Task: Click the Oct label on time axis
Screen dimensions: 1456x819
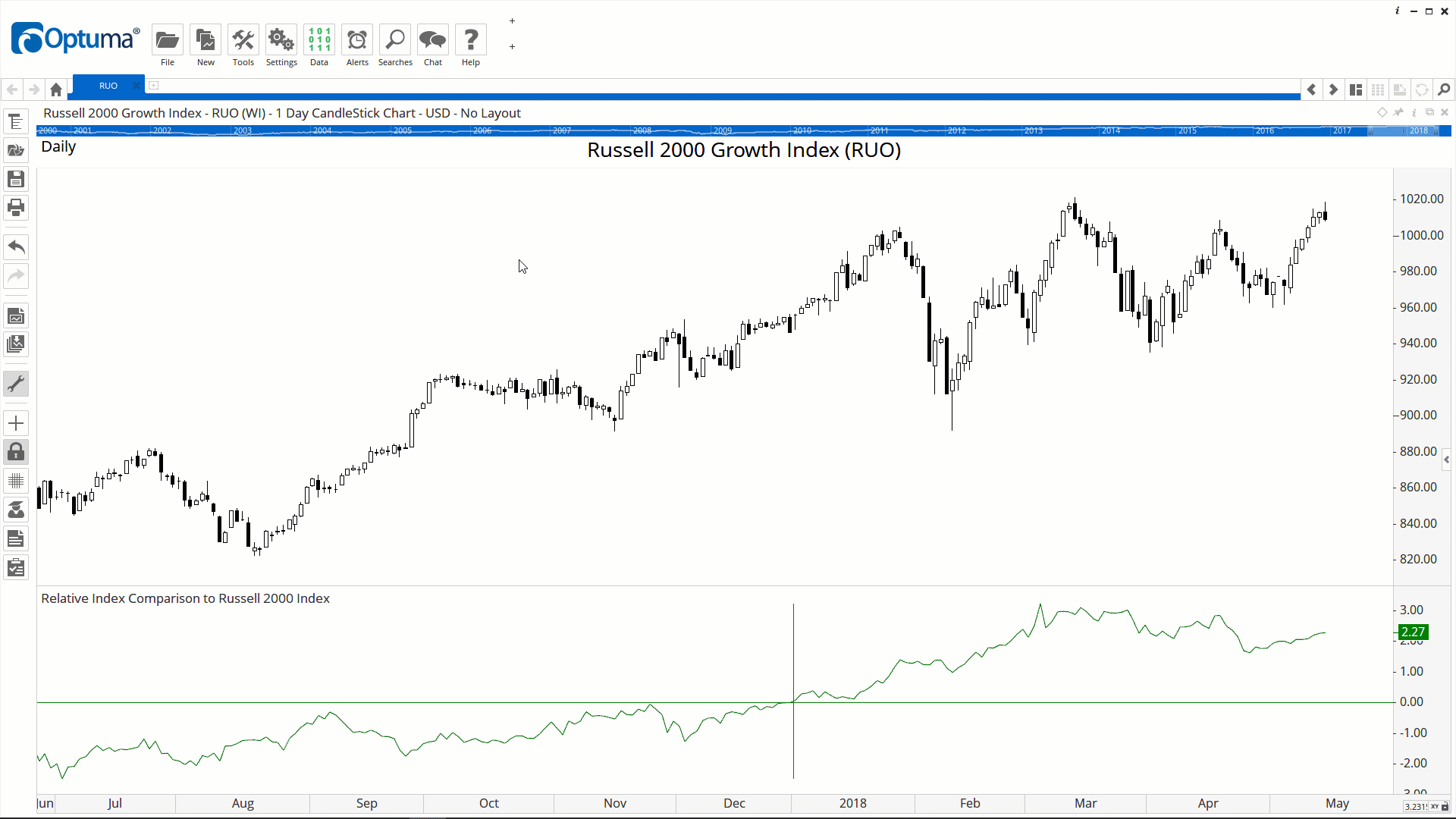Action: pos(489,803)
